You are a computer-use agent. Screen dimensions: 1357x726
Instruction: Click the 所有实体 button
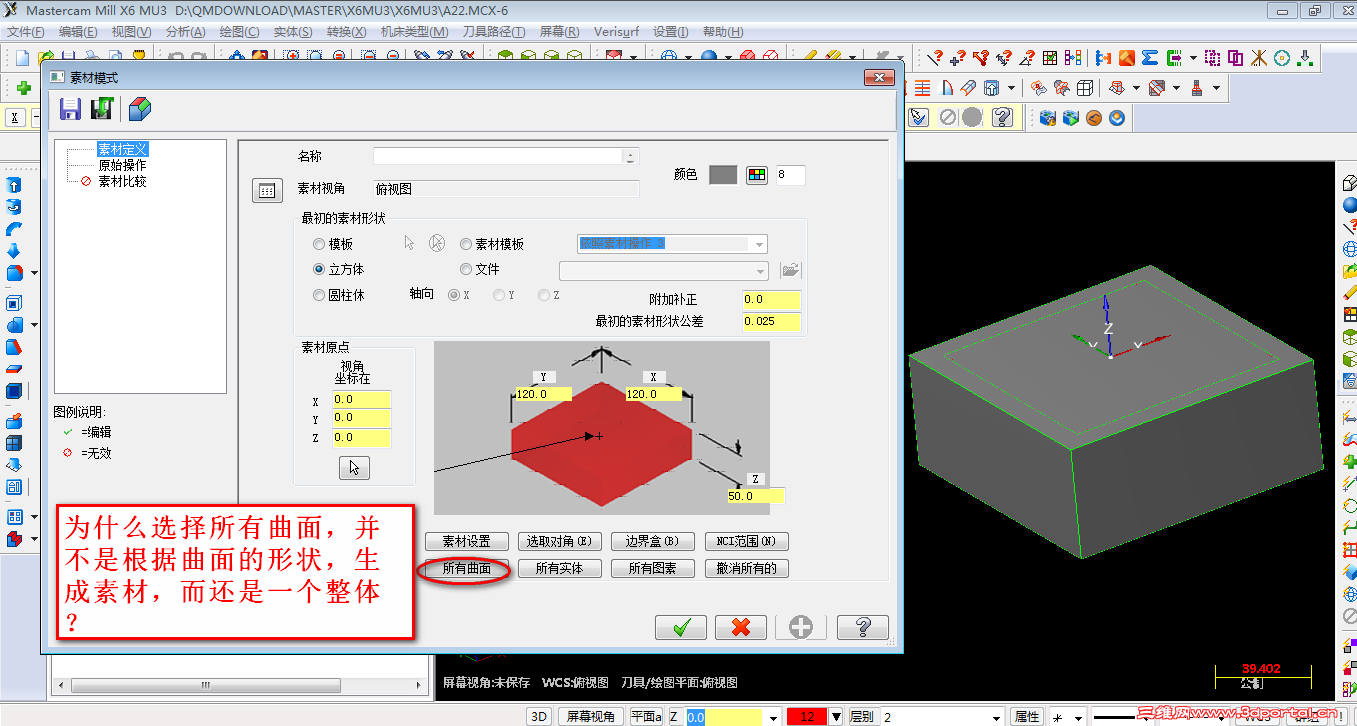coord(560,568)
